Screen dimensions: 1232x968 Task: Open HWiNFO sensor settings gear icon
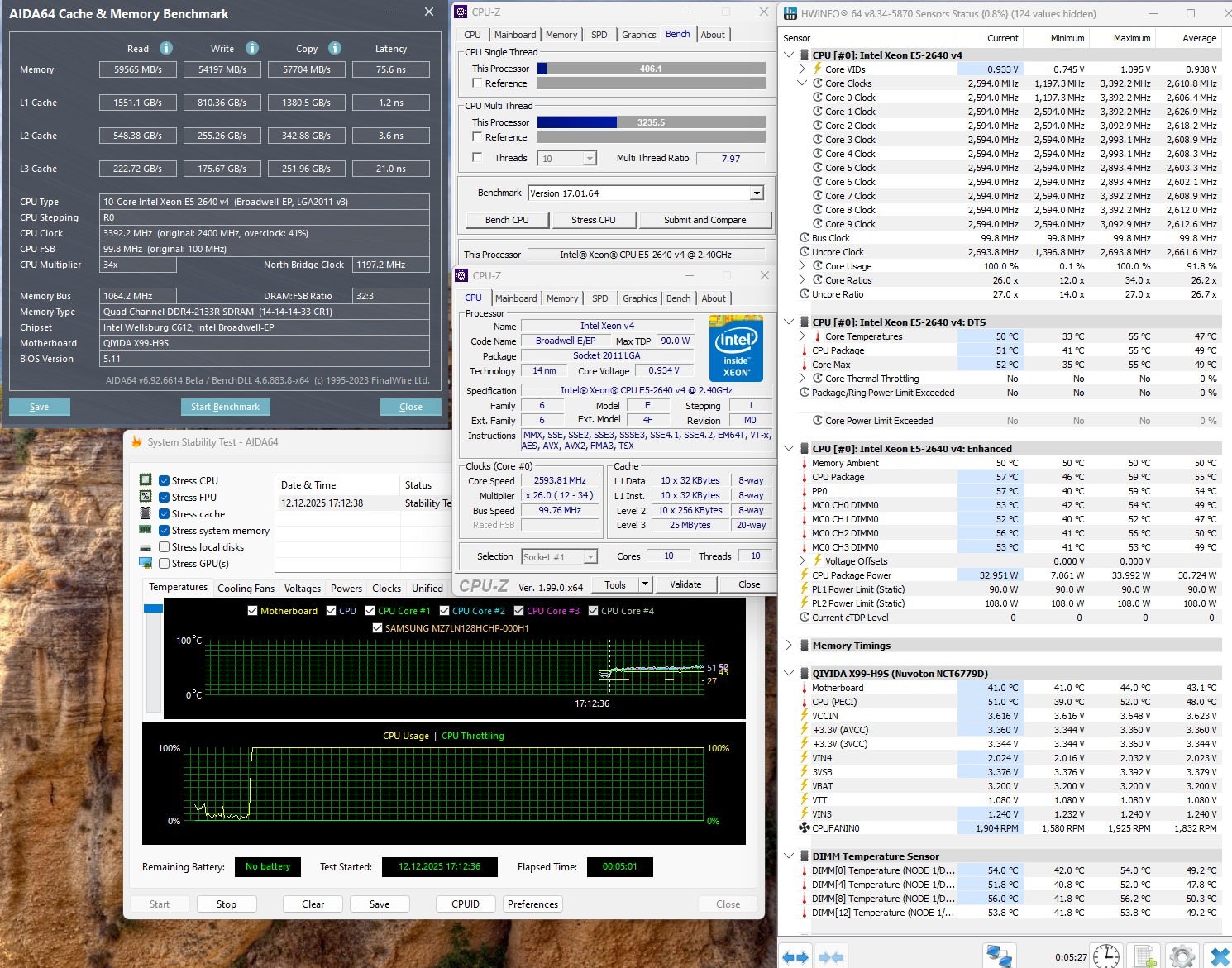click(1182, 956)
